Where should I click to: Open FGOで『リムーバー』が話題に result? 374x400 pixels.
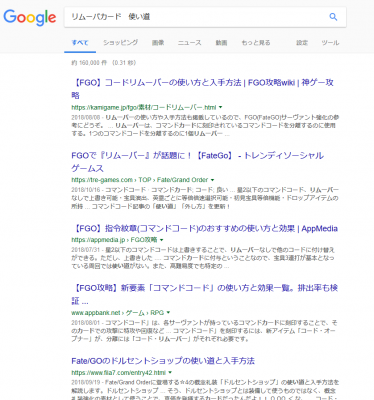click(197, 162)
